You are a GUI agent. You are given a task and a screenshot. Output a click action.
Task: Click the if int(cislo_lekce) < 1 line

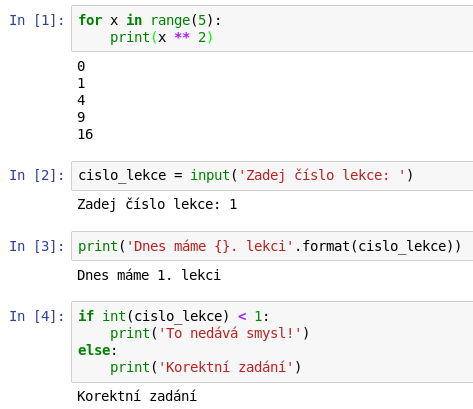tap(173, 316)
